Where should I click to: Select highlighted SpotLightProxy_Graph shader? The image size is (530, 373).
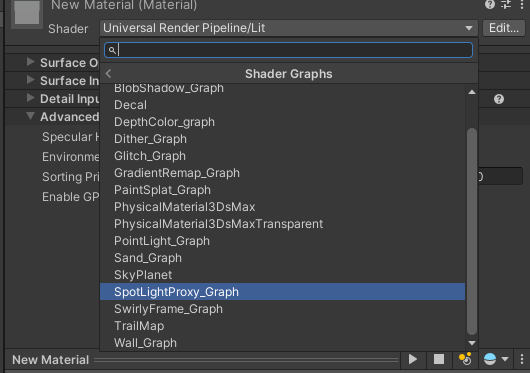pos(282,292)
